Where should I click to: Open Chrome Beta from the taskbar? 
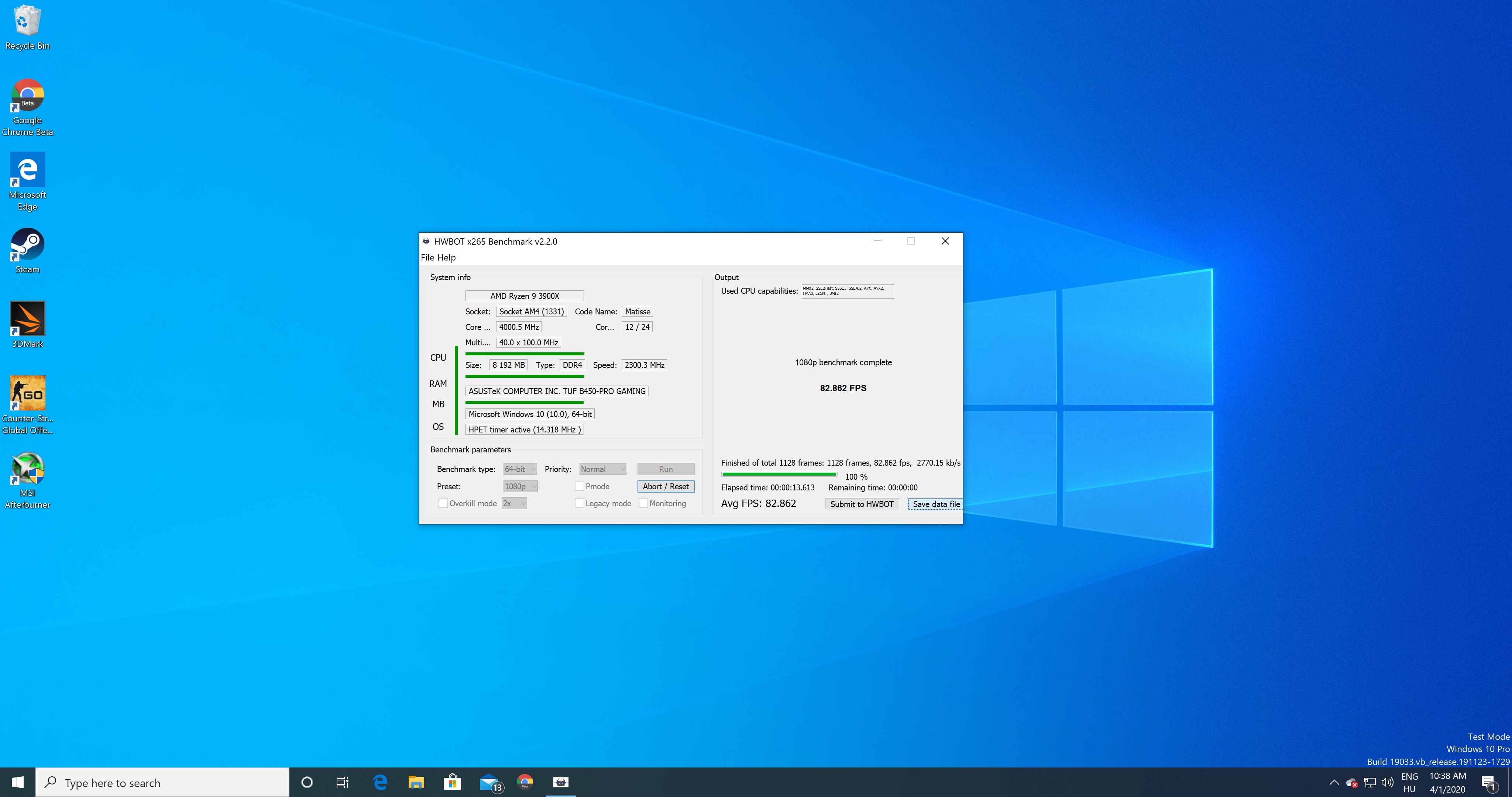tap(525, 782)
